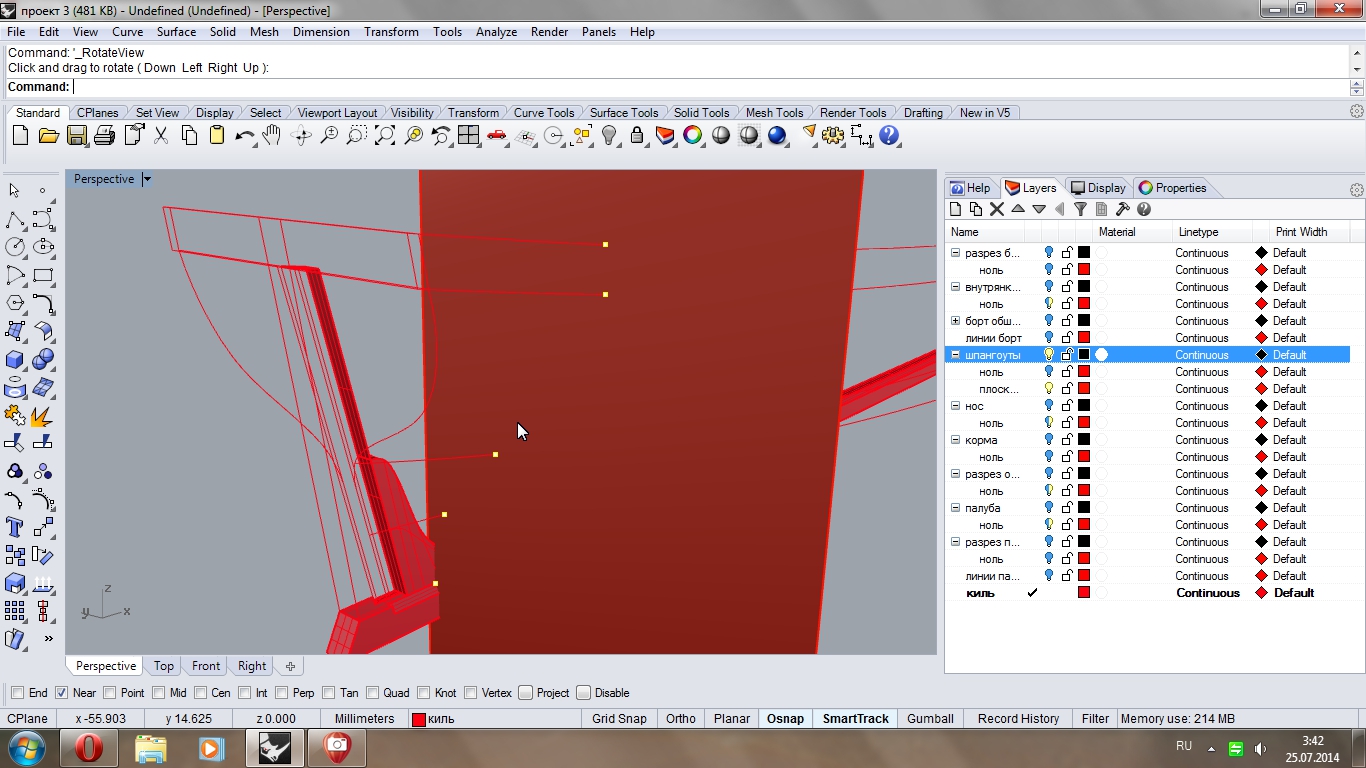The height and width of the screenshot is (768, 1366).
Task: Expand the борт обш... layer group
Action: pyautogui.click(x=955, y=321)
